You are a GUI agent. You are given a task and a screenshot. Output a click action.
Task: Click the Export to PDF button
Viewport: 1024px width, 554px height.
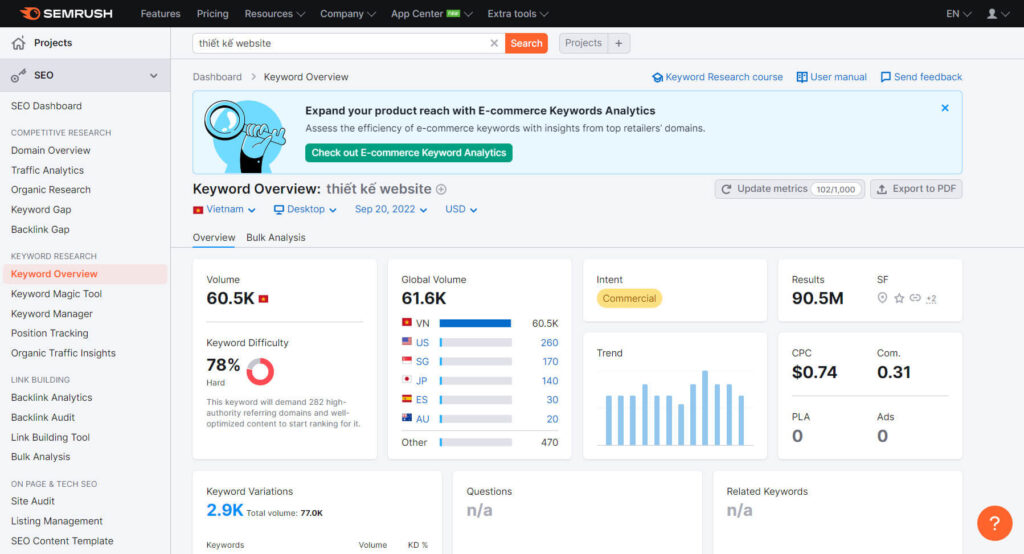[916, 189]
